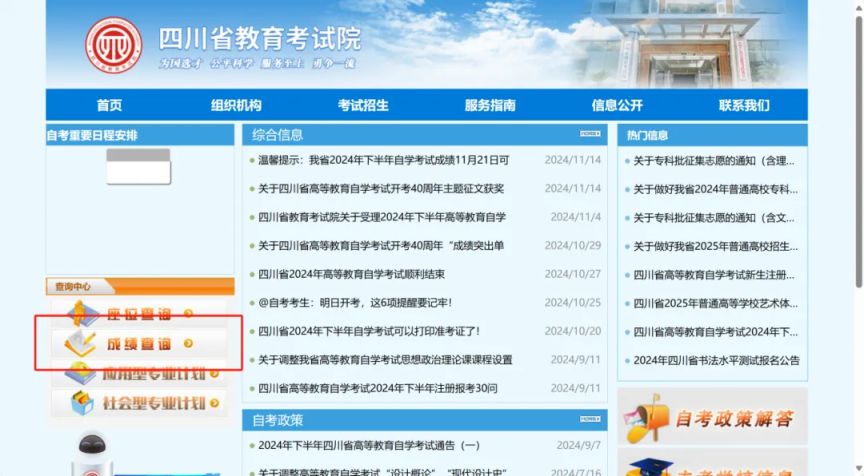This screenshot has width=864, height=476.
Task: Open policy notice 2024年下半年四川省高等教育自学考试通告（一）
Action: 369,446
